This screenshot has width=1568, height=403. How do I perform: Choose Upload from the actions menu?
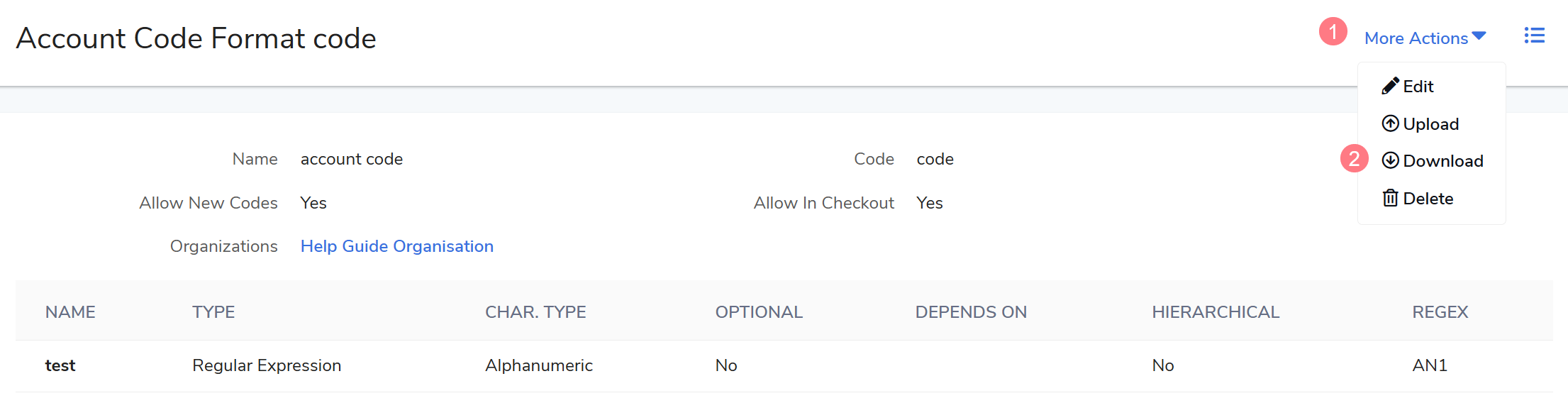1430,124
